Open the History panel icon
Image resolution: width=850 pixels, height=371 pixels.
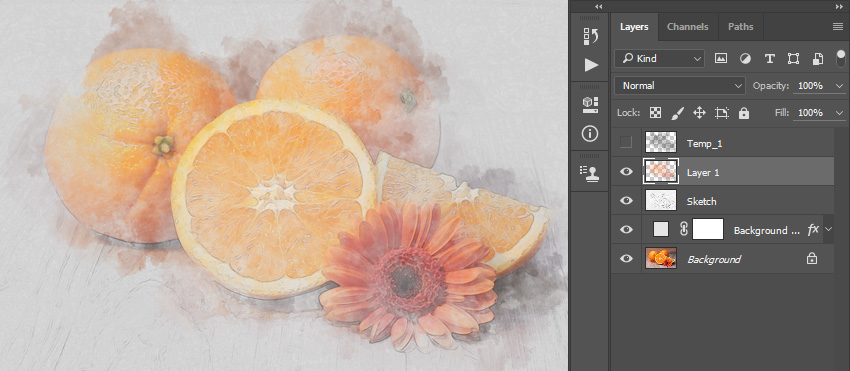click(591, 36)
